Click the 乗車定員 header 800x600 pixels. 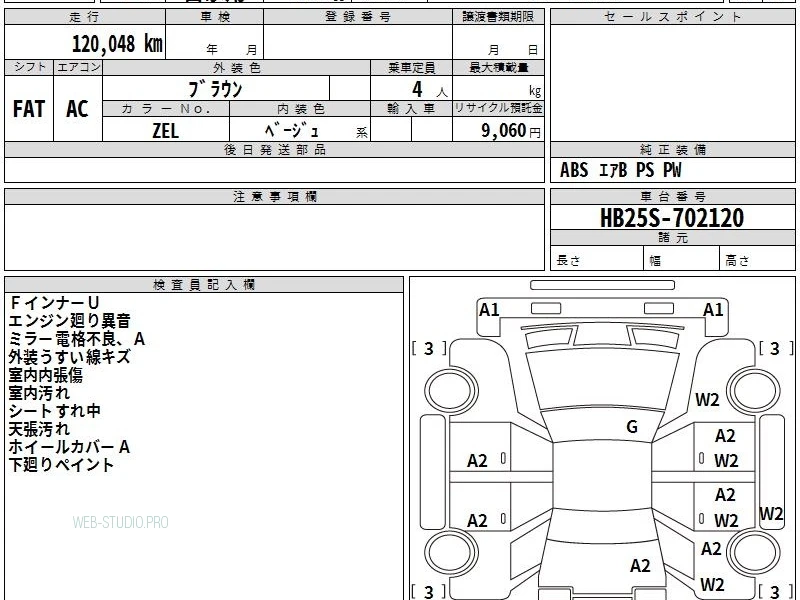click(x=411, y=68)
